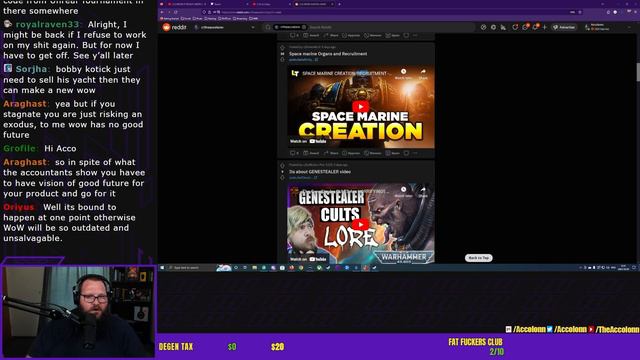Grab the Reddit page vertical scrollbar
640x360 pixels.
click(x=638, y=72)
